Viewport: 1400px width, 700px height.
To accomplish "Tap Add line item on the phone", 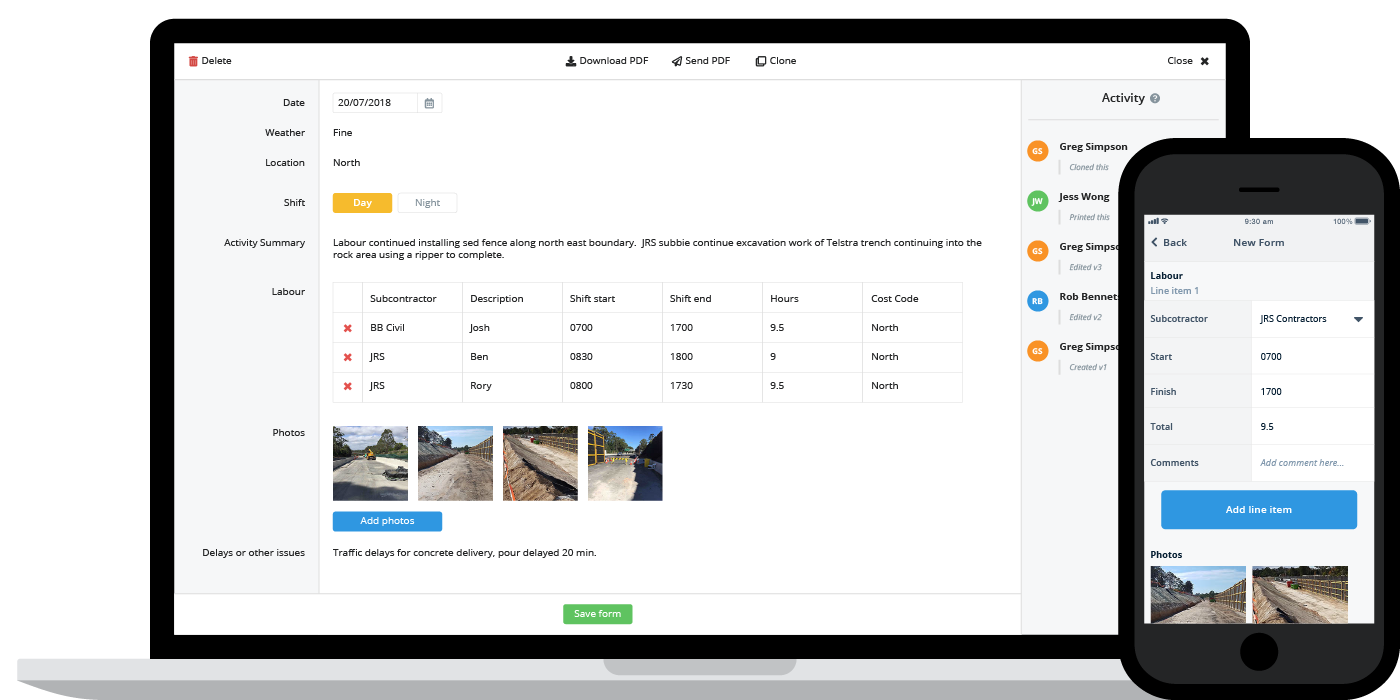I will [1259, 510].
